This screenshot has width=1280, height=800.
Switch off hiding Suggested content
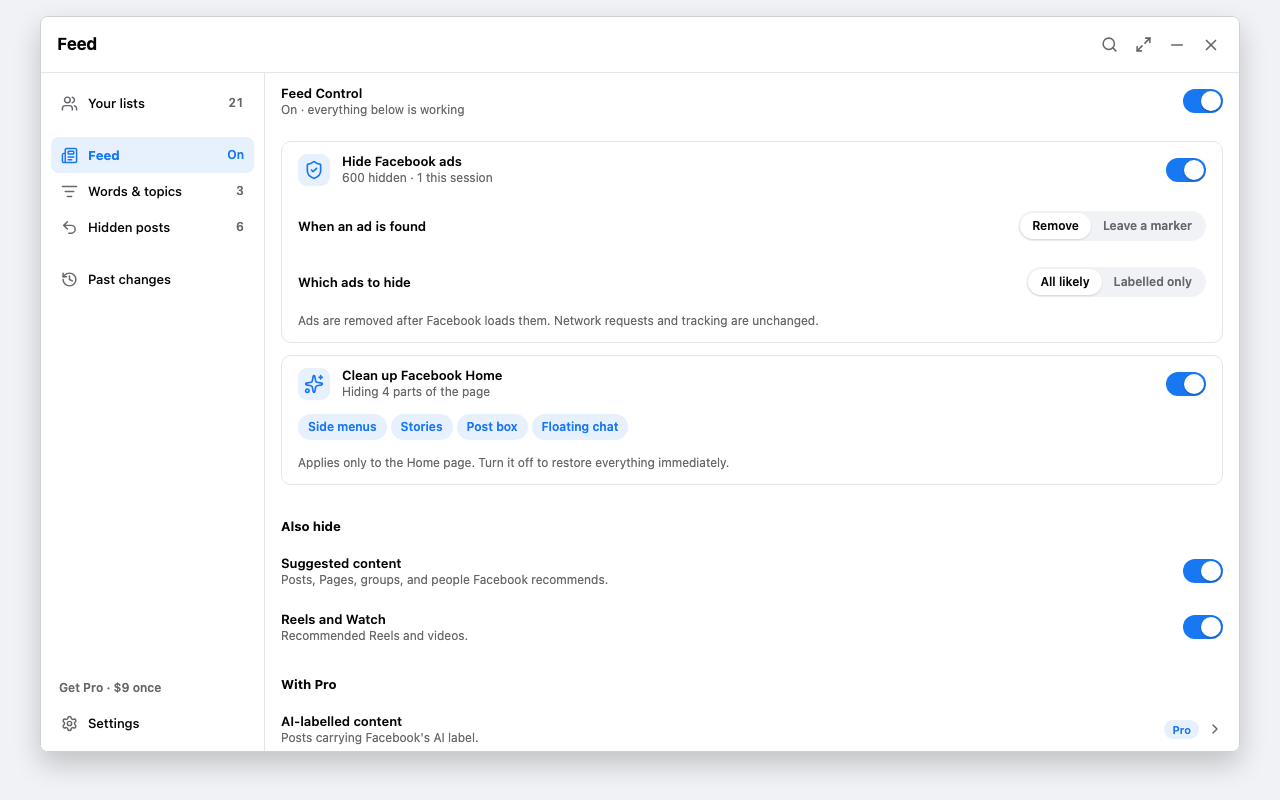point(1203,571)
